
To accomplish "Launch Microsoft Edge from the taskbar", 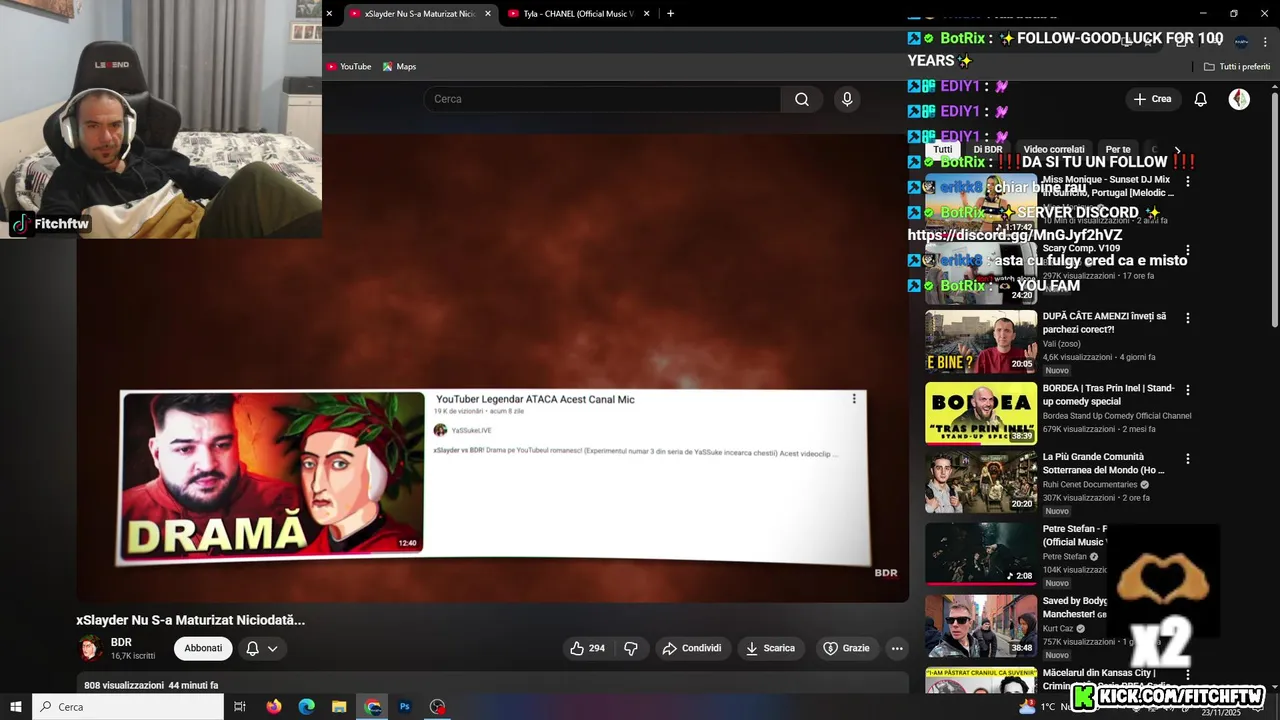I will (x=307, y=707).
